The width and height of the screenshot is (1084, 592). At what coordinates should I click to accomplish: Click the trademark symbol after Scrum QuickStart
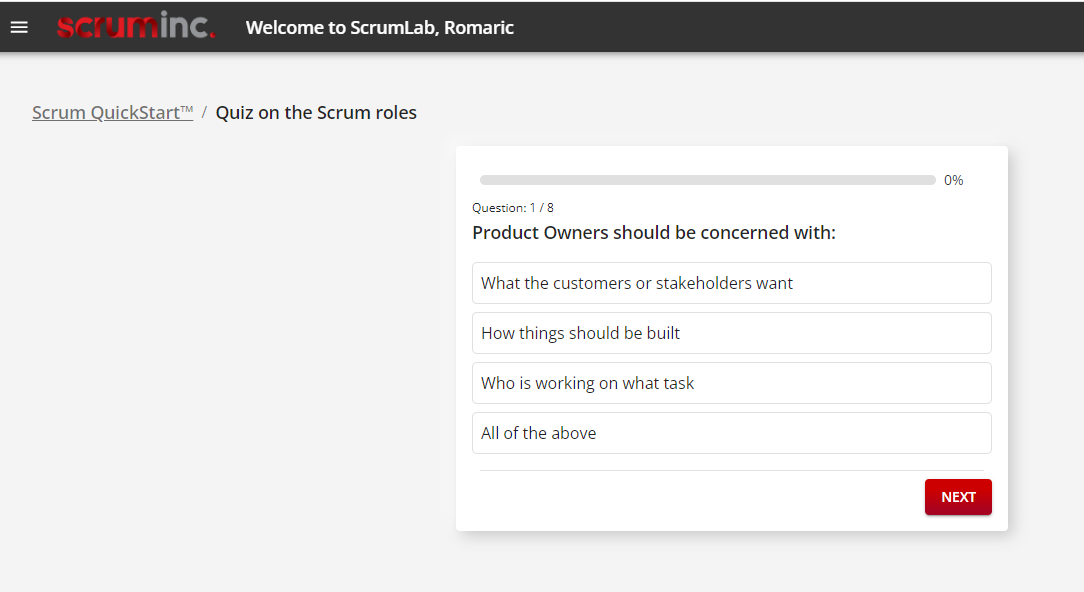(x=187, y=109)
